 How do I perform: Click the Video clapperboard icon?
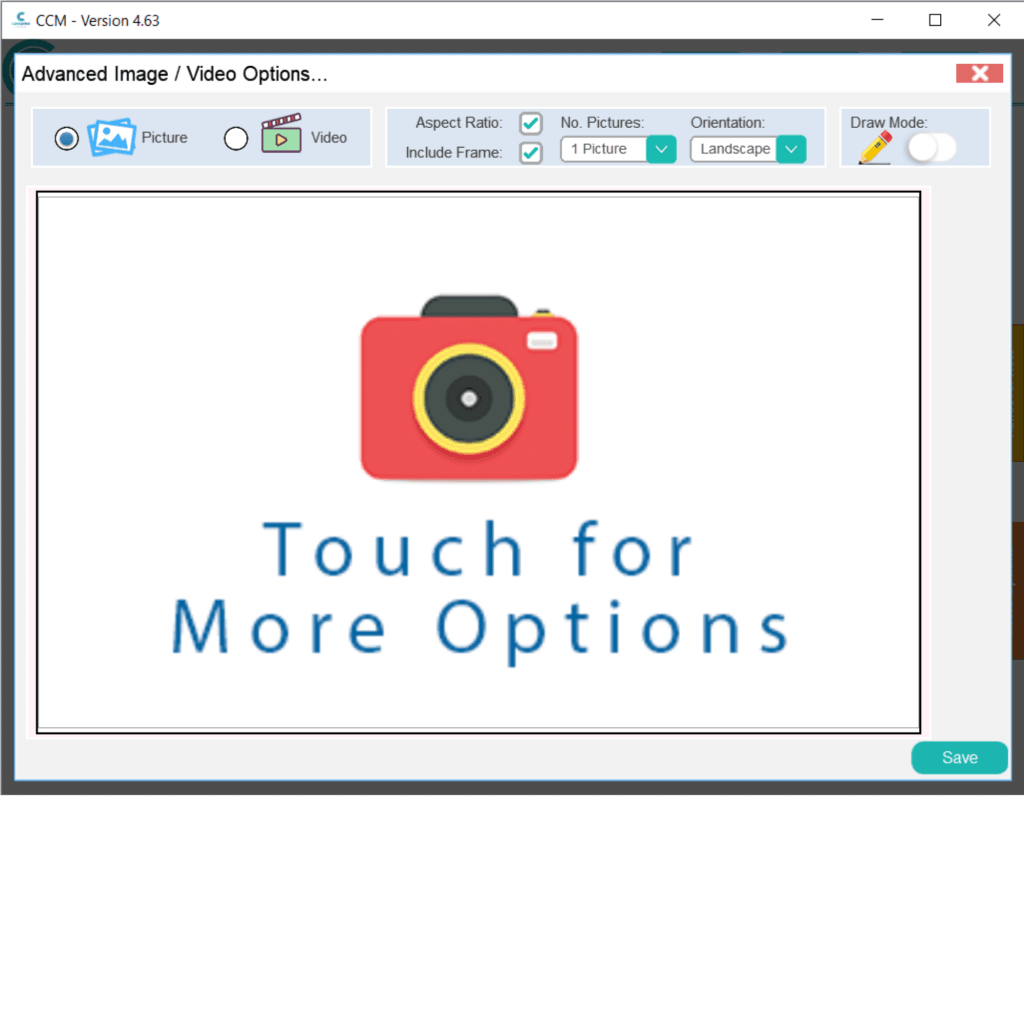pyautogui.click(x=281, y=133)
